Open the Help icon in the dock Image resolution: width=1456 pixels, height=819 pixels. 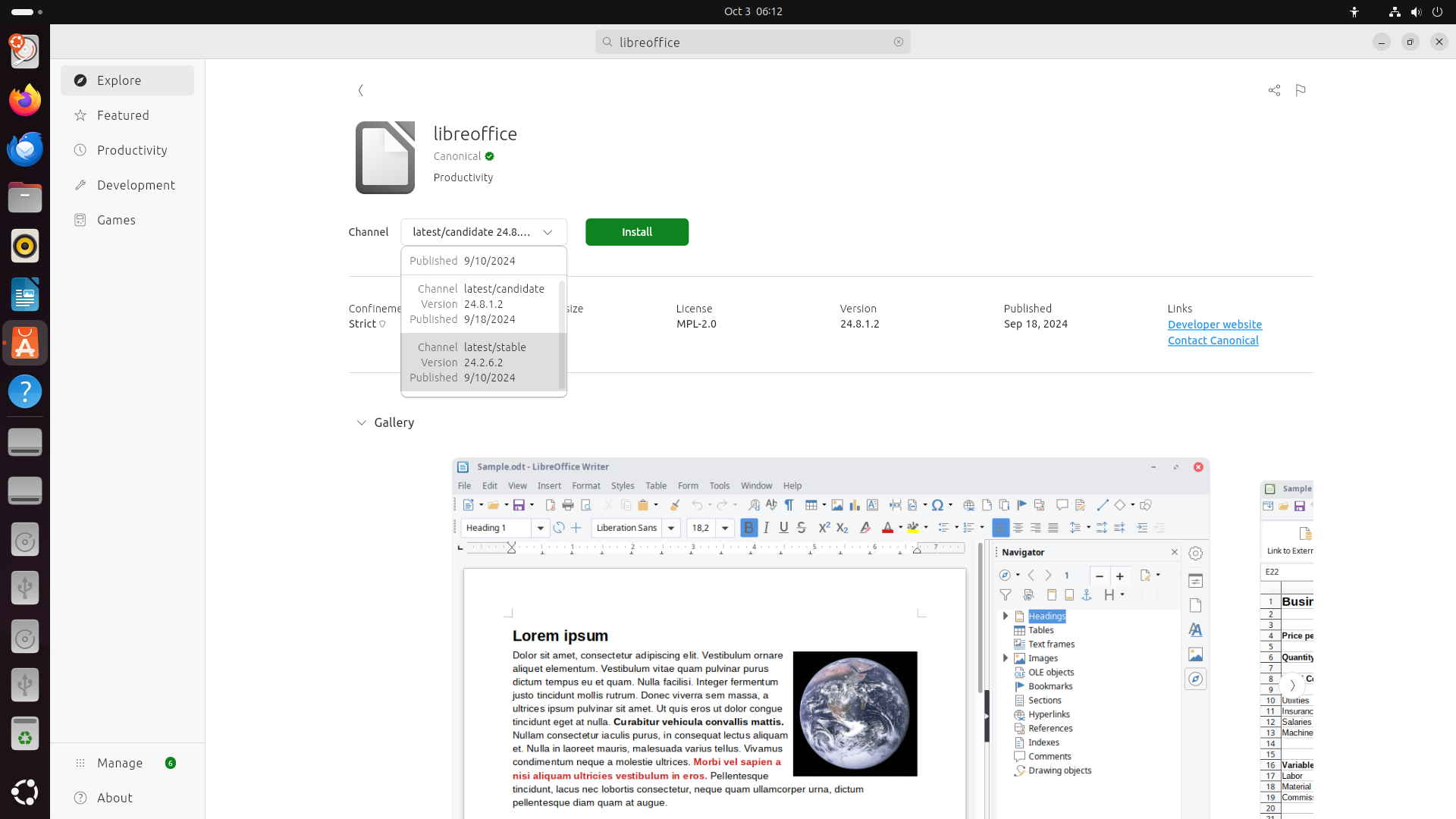(x=25, y=391)
